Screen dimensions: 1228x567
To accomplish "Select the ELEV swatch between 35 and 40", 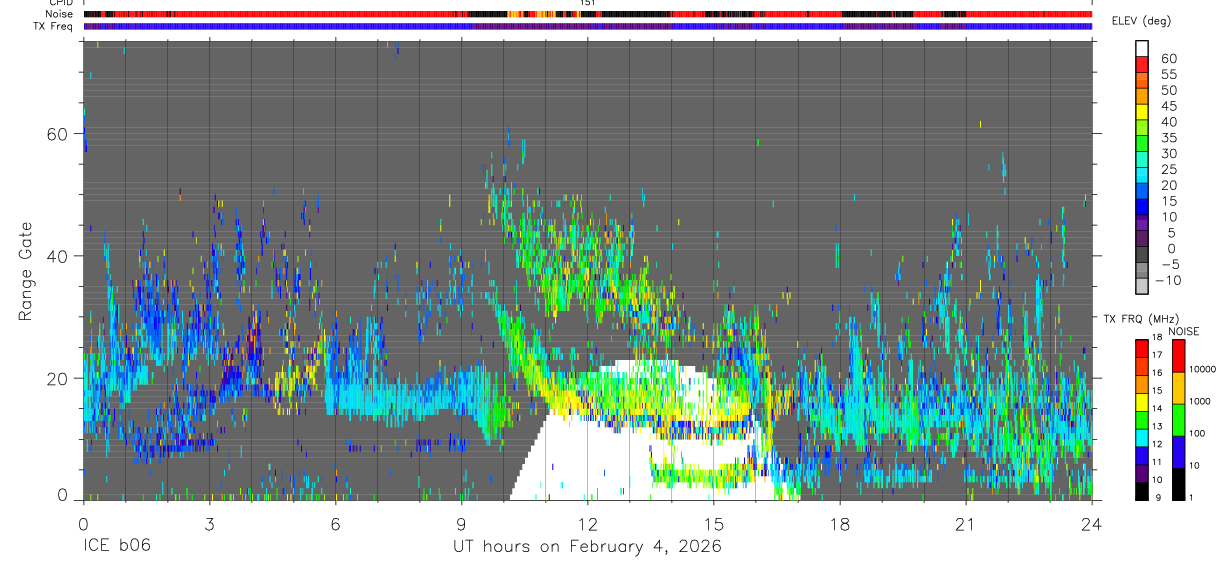I will point(1143,128).
